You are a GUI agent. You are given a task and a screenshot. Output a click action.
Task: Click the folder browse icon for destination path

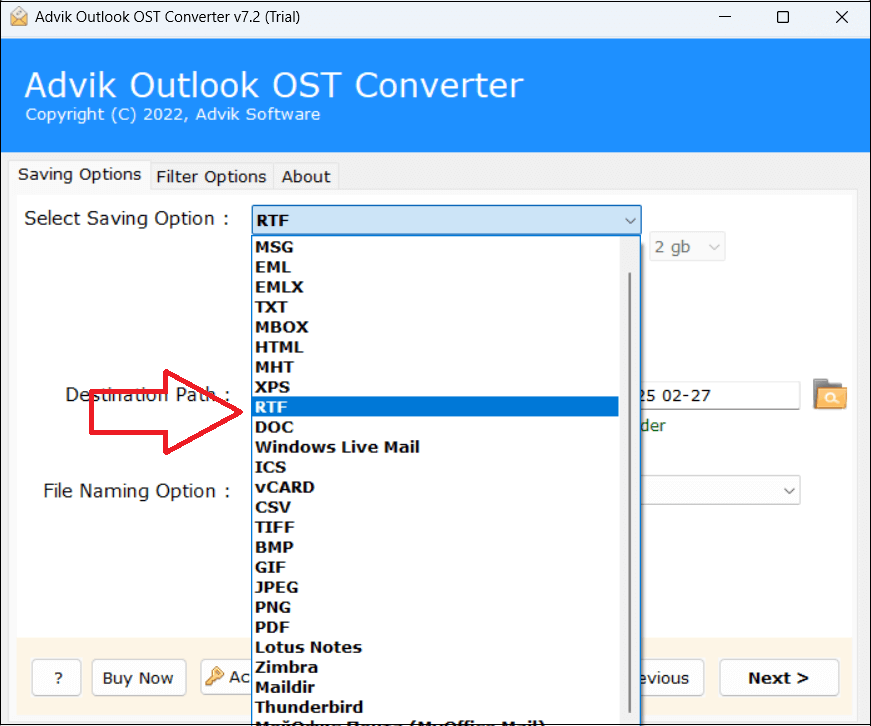click(829, 394)
